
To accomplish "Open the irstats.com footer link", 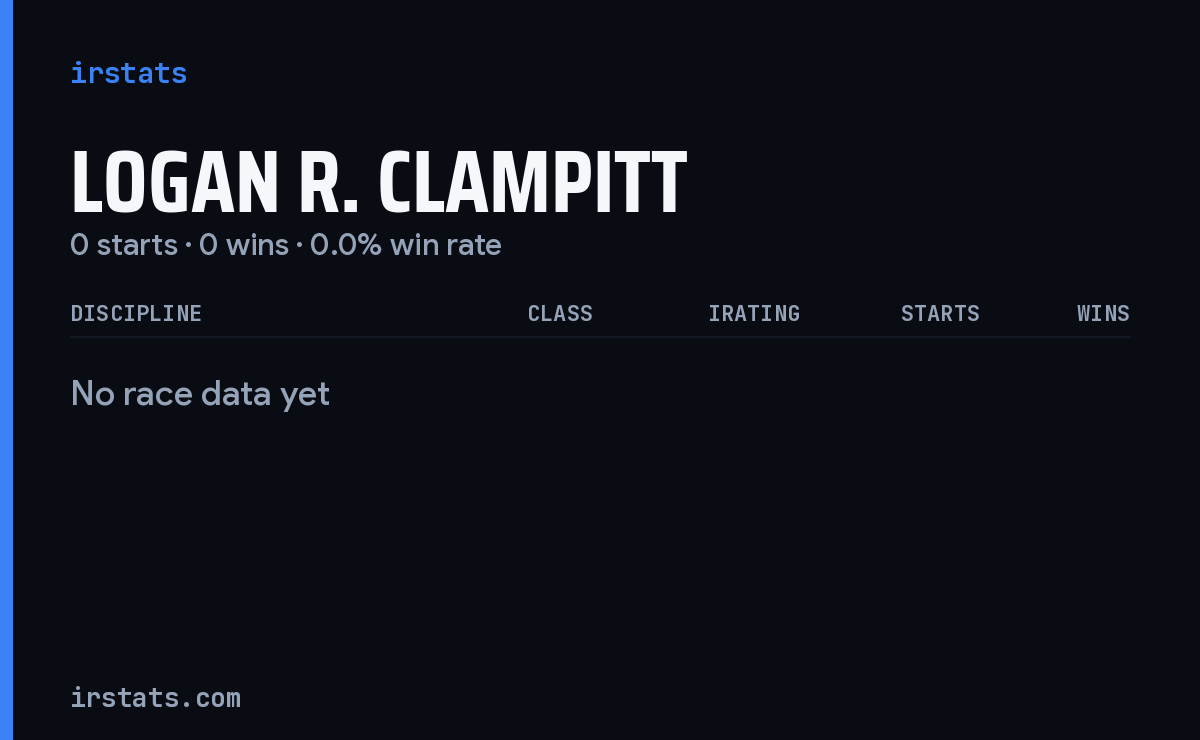I will 155,697.
